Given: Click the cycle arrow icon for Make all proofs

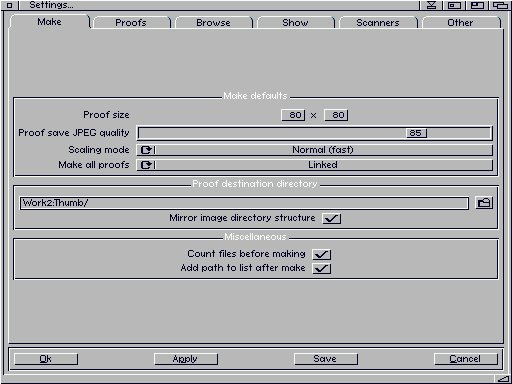Looking at the screenshot, I should [146, 165].
